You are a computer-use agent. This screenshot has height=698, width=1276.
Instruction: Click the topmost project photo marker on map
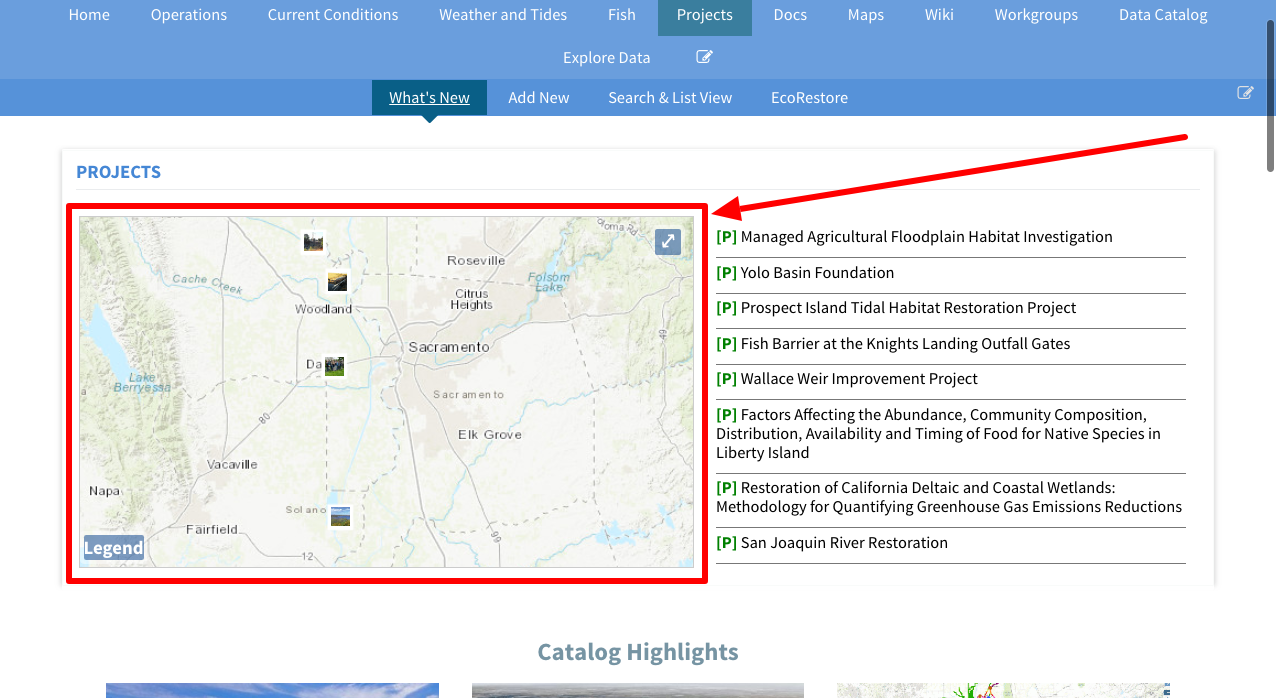point(314,241)
